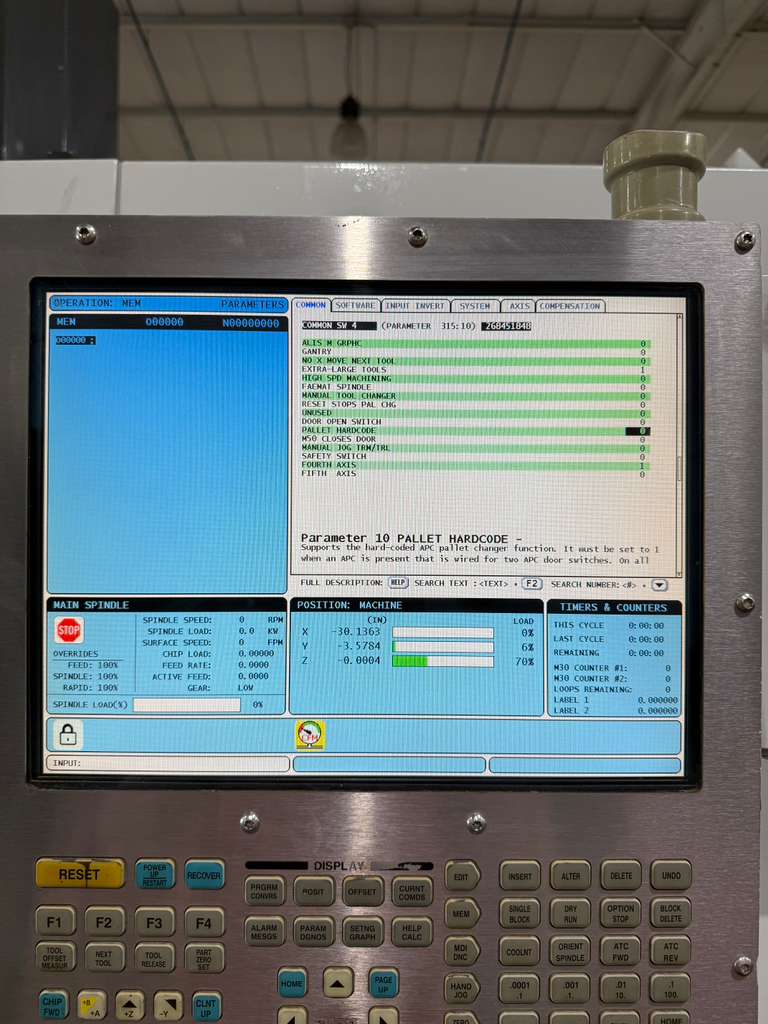This screenshot has width=768, height=1024.
Task: Click the red STOP icon in Main Spindle
Action: point(69,630)
